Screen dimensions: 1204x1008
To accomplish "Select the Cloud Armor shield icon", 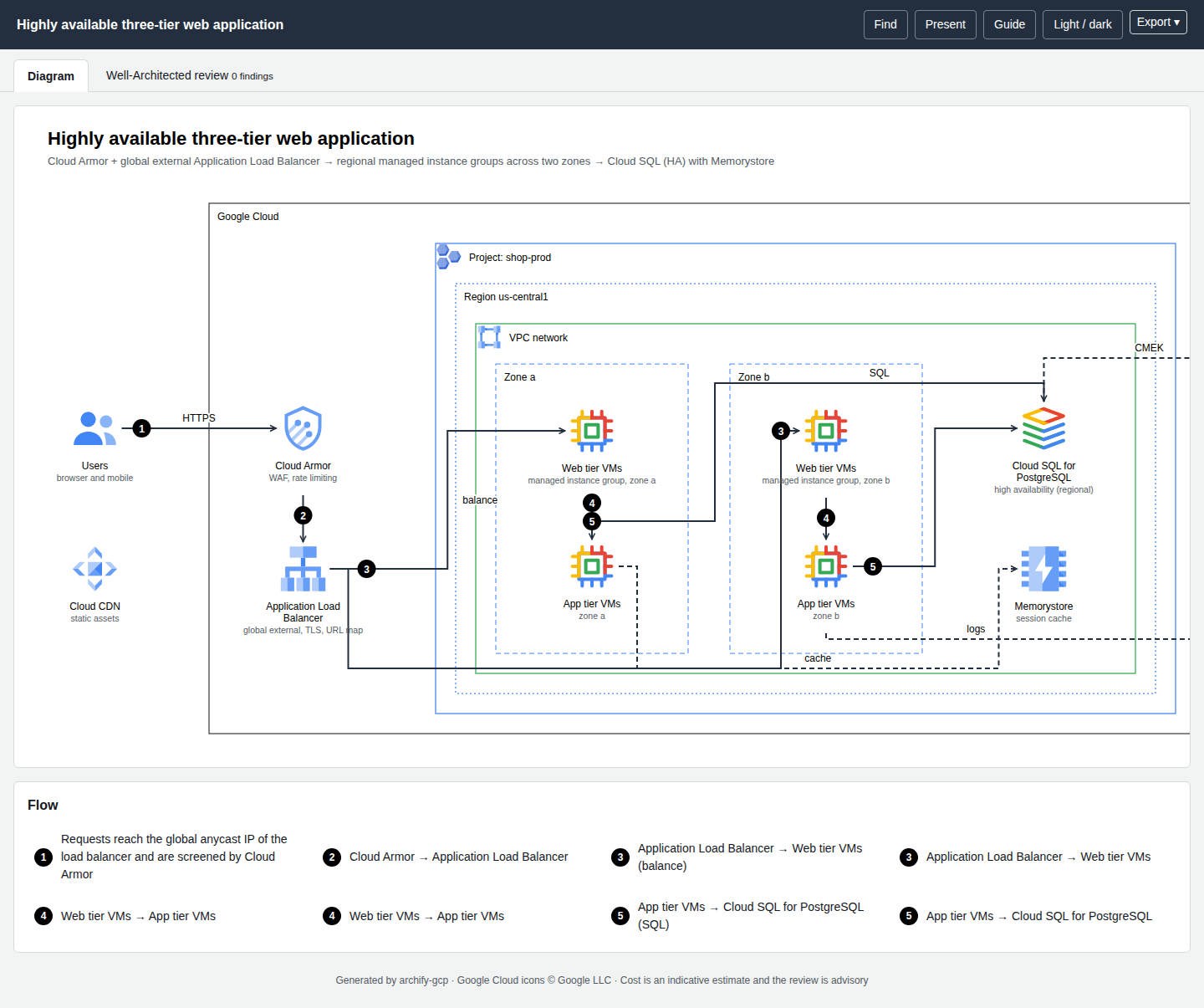I will 303,429.
